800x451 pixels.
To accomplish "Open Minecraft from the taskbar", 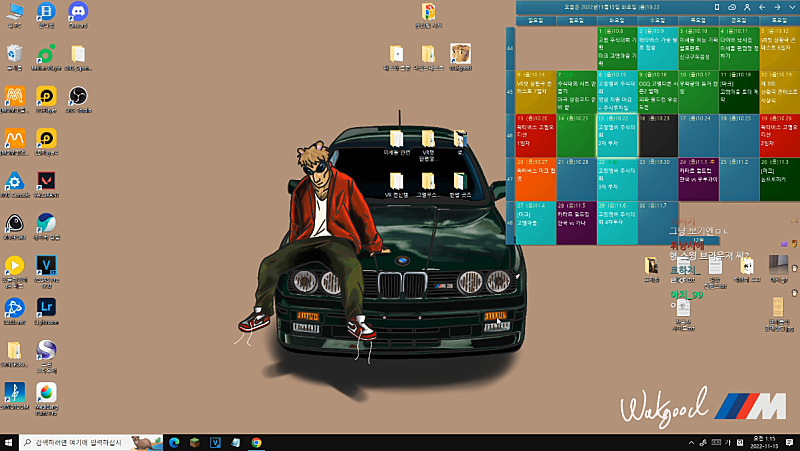I will pos(194,441).
